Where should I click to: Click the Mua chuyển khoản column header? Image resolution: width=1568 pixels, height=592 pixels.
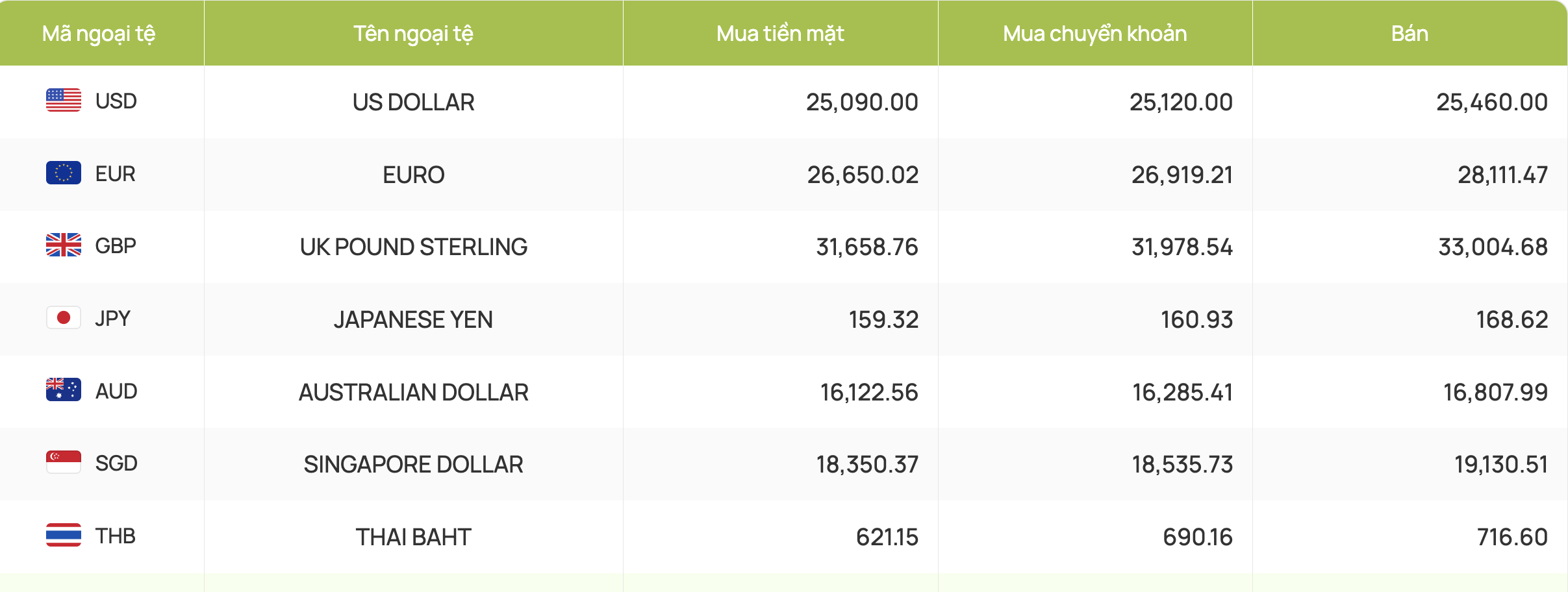[1095, 34]
